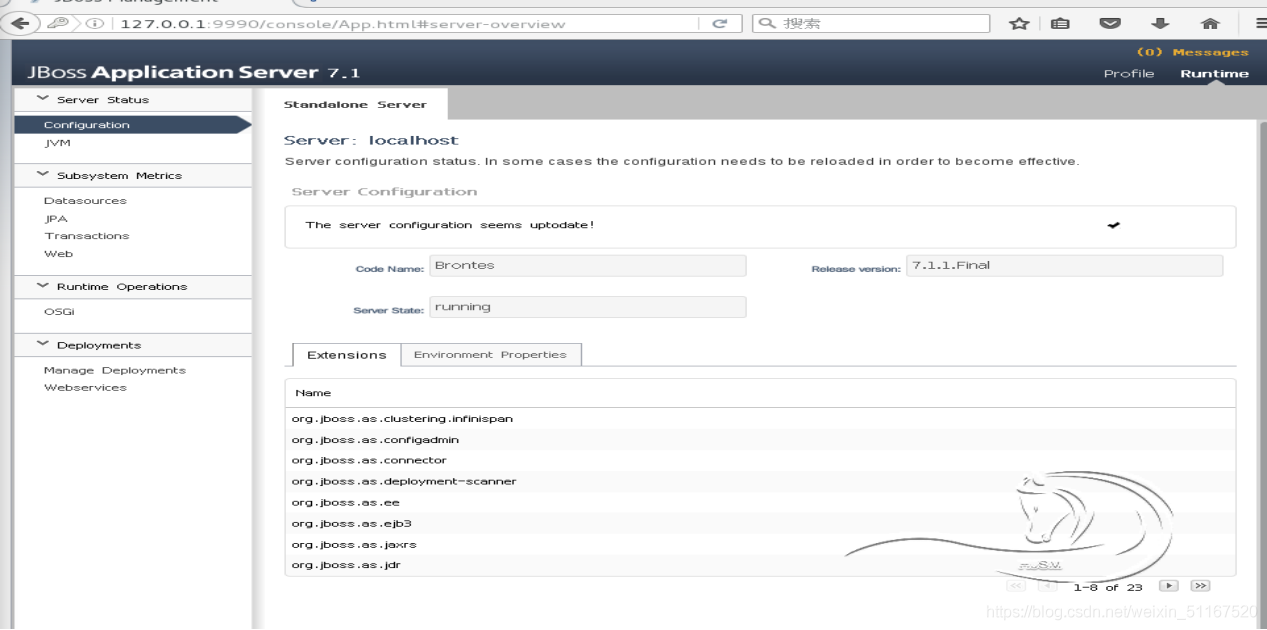1267x630 pixels.
Task: Go to the previous page of extensions
Action: pos(1048,586)
